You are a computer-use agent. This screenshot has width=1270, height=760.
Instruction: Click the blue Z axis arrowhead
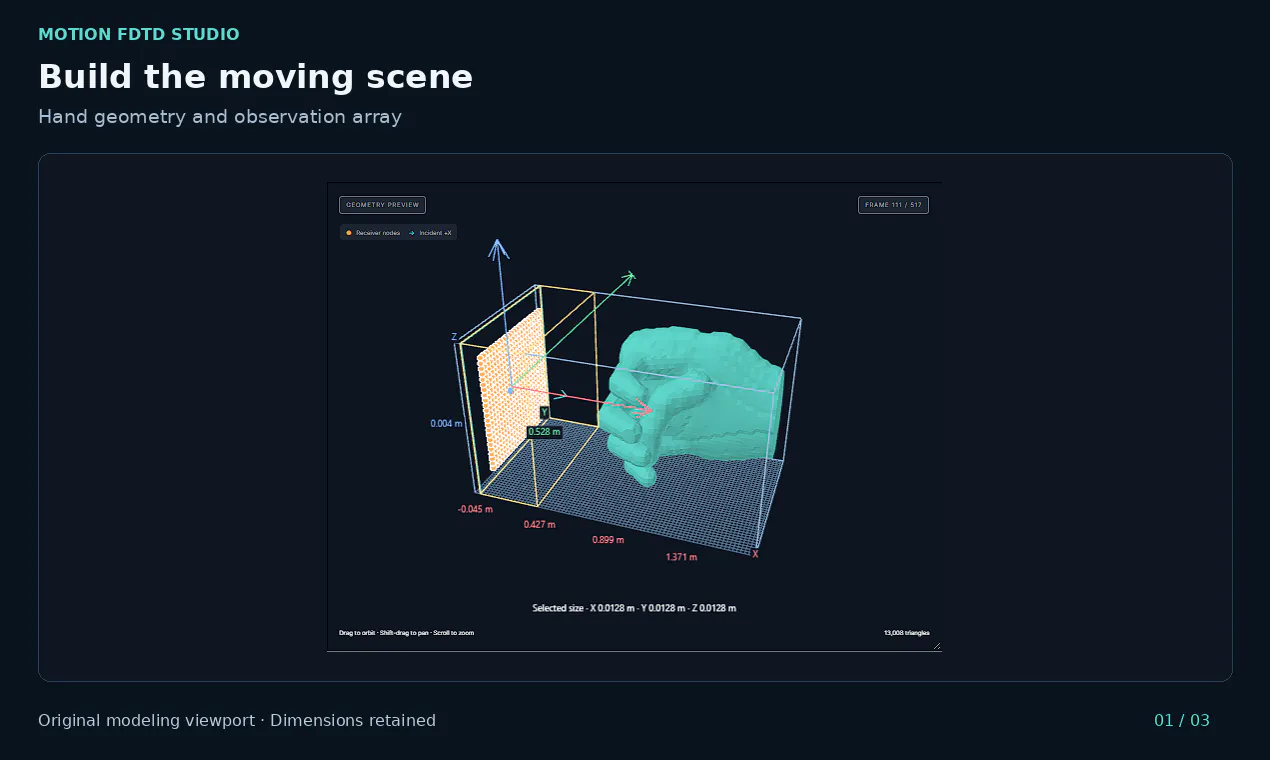tap(499, 249)
